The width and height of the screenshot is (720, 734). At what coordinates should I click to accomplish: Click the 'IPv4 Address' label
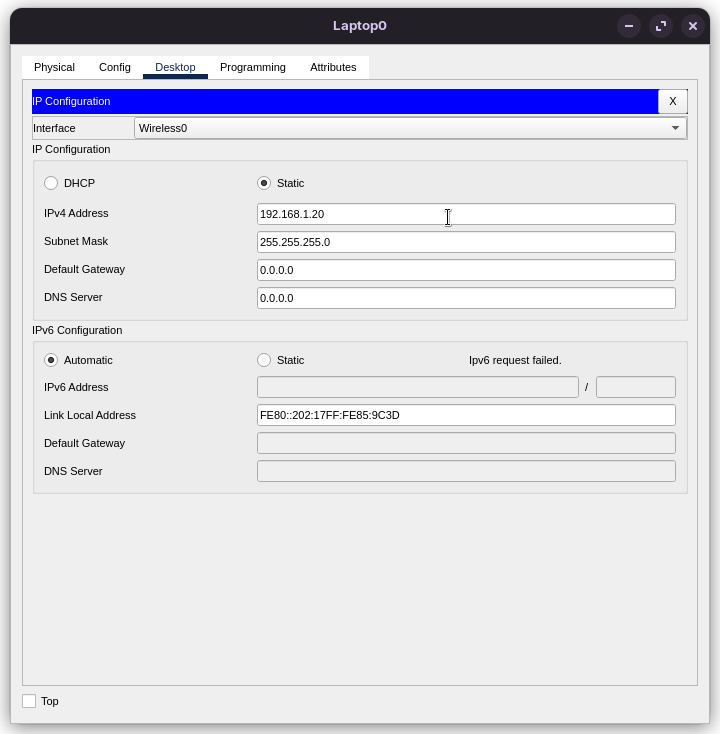pyautogui.click(x=76, y=213)
